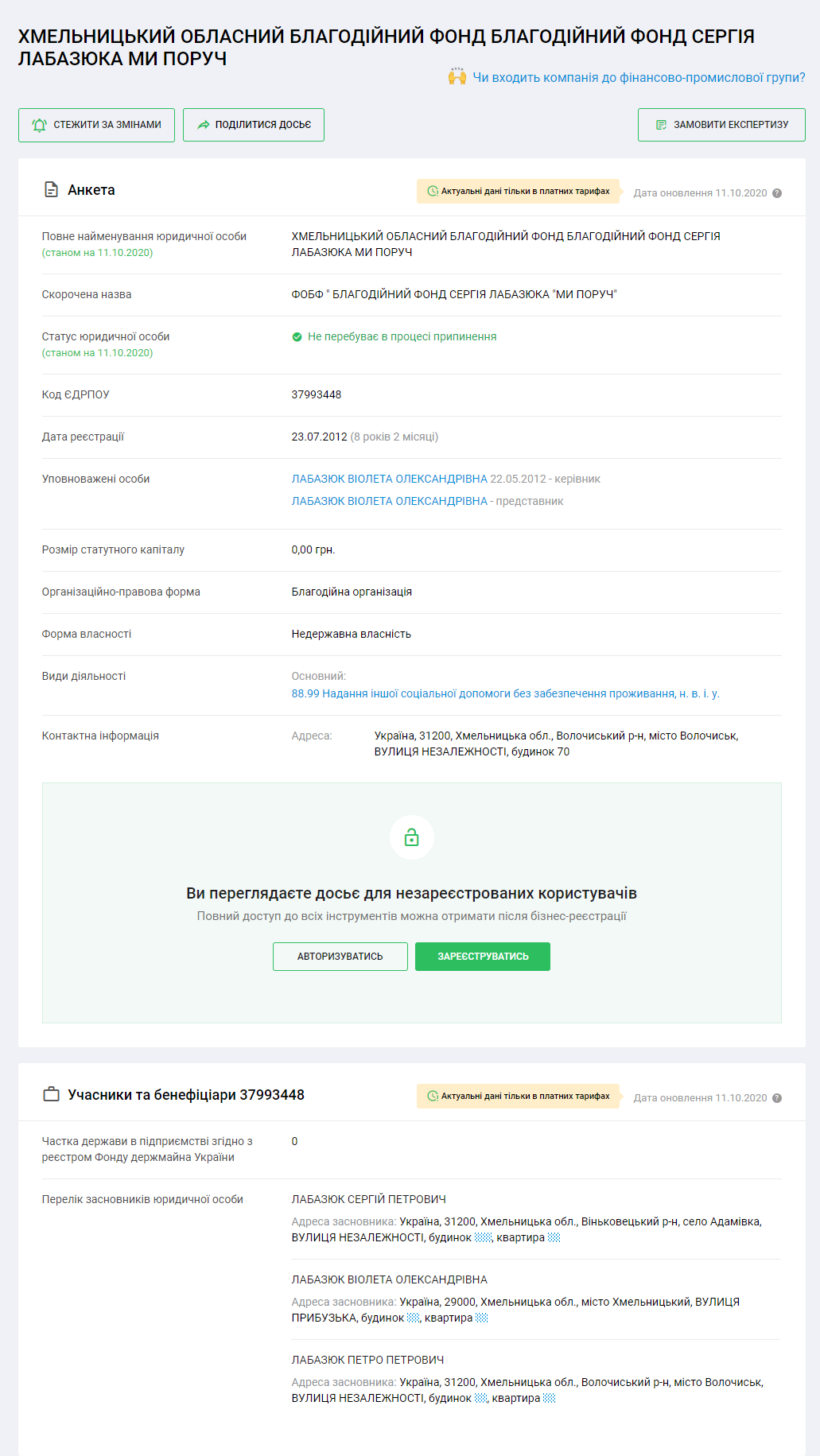
Task: Click the raised hands emoji icon
Action: click(457, 76)
